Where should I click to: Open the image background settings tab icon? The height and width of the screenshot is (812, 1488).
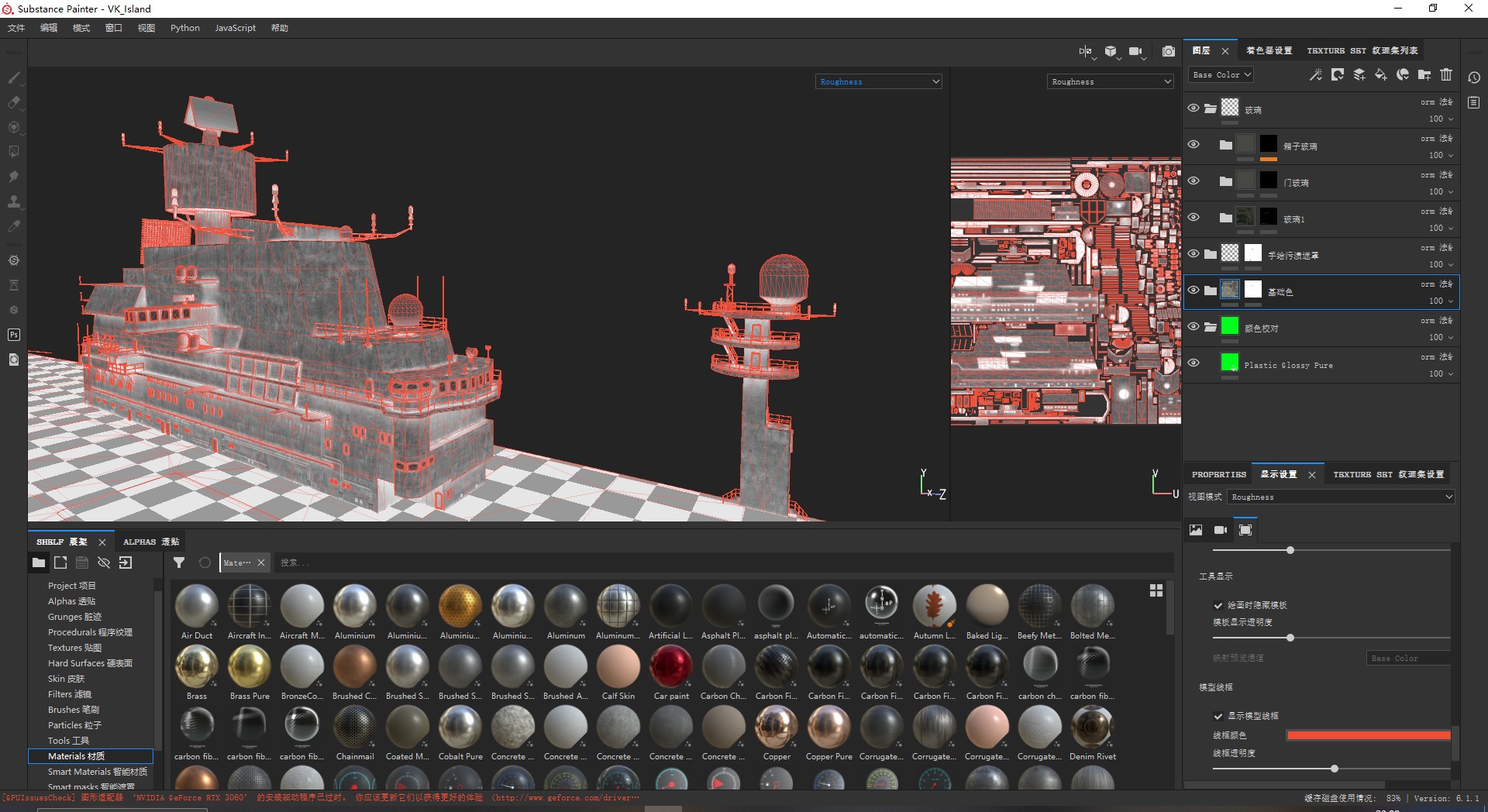pyautogui.click(x=1196, y=530)
